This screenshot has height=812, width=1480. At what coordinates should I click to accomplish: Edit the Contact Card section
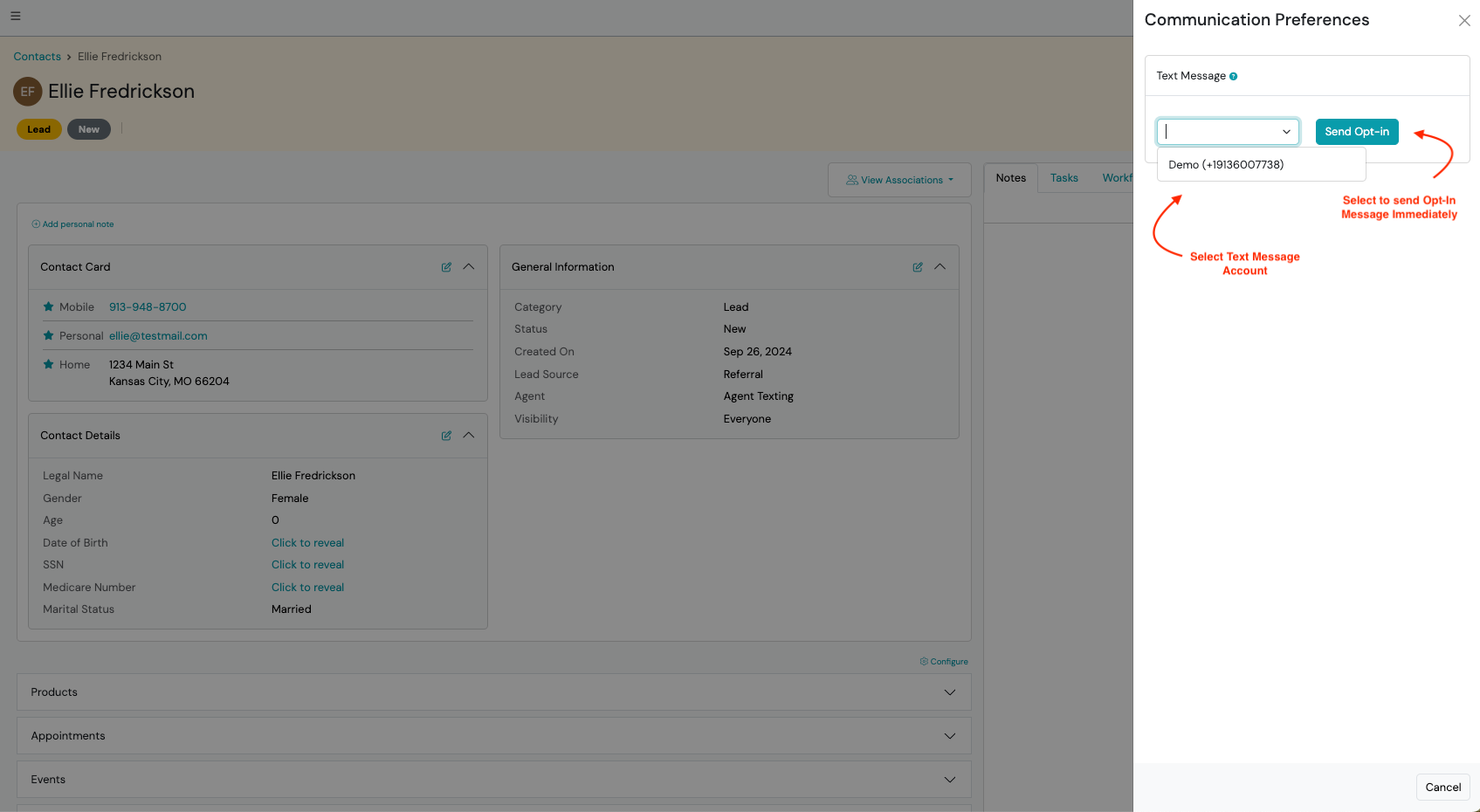(x=446, y=267)
